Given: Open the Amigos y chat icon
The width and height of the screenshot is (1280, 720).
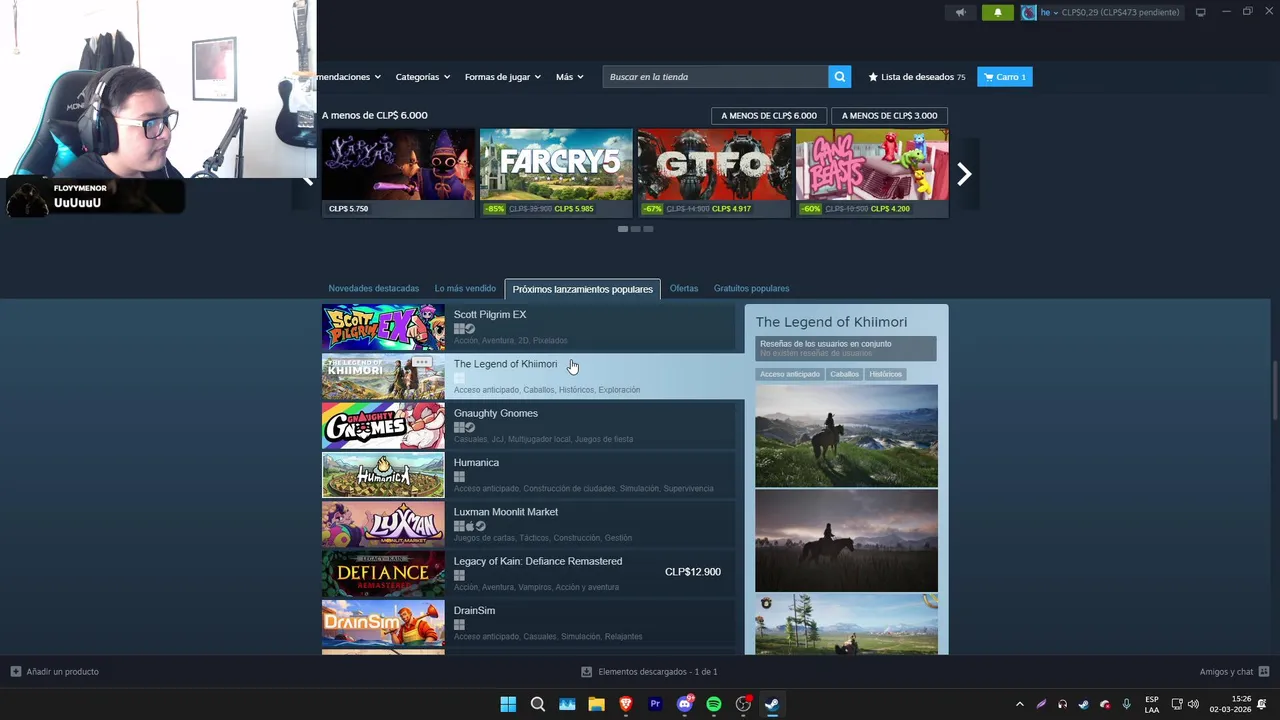Looking at the screenshot, I should 1264,671.
